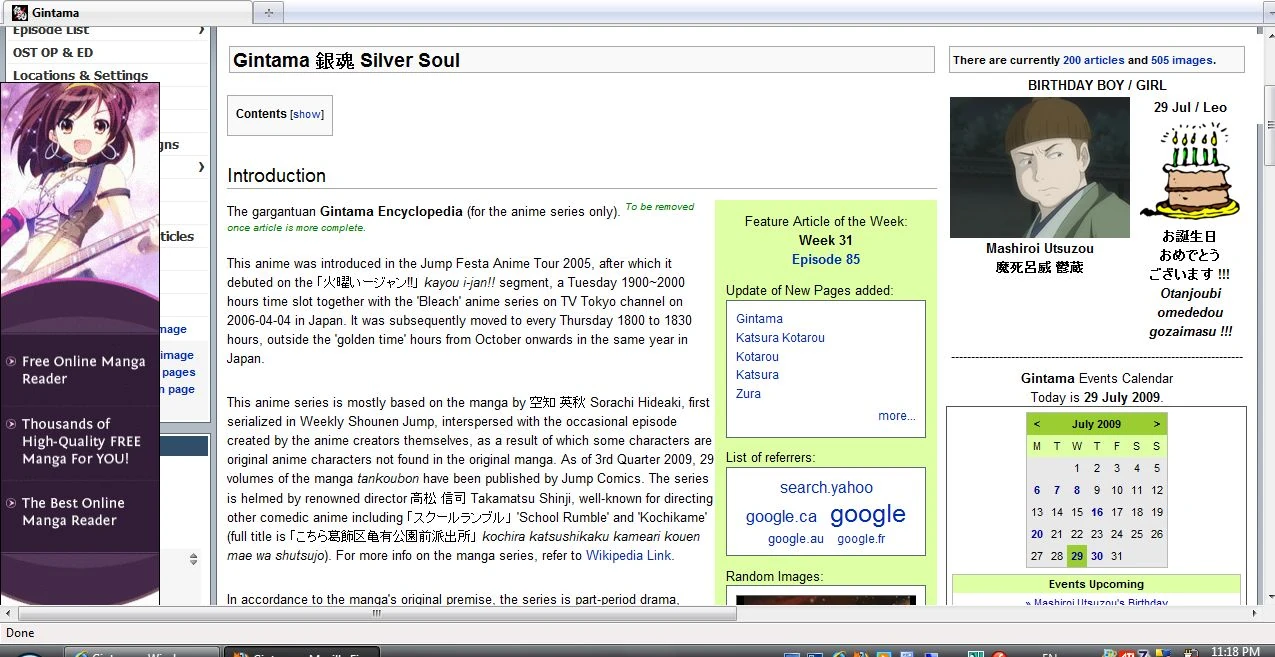Select July 30 in events calendar
The height and width of the screenshot is (657, 1275).
click(1097, 556)
